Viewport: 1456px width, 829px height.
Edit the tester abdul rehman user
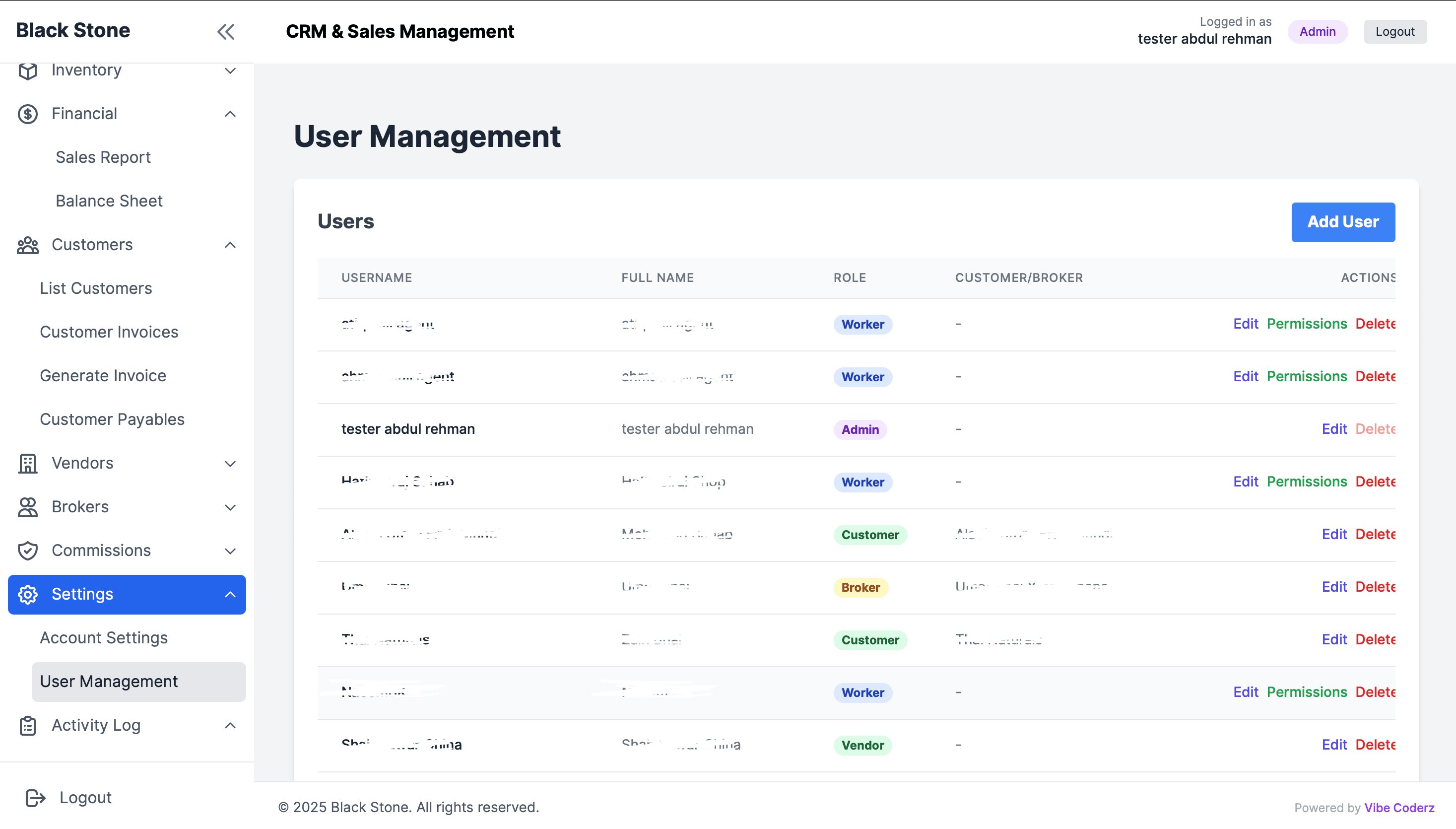click(1333, 429)
